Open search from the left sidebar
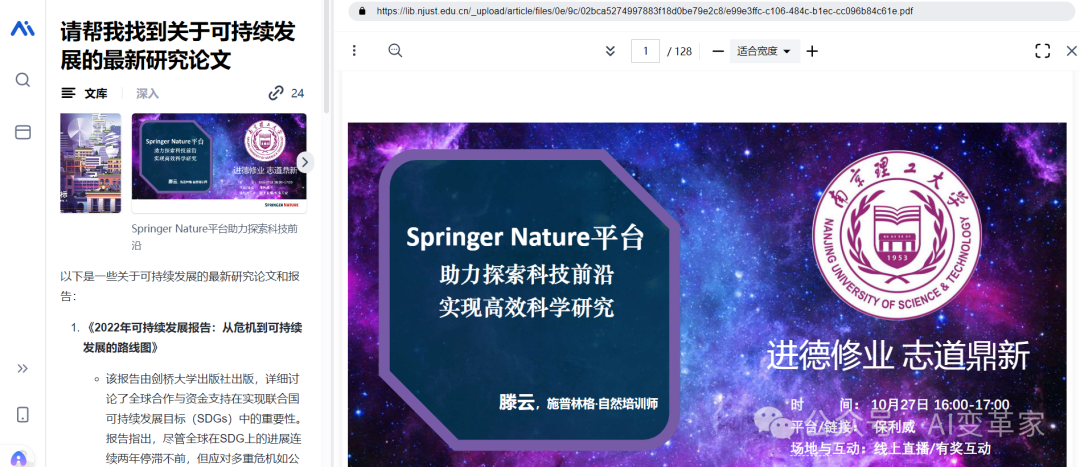Image resolution: width=1080 pixels, height=467 pixels. [x=23, y=80]
